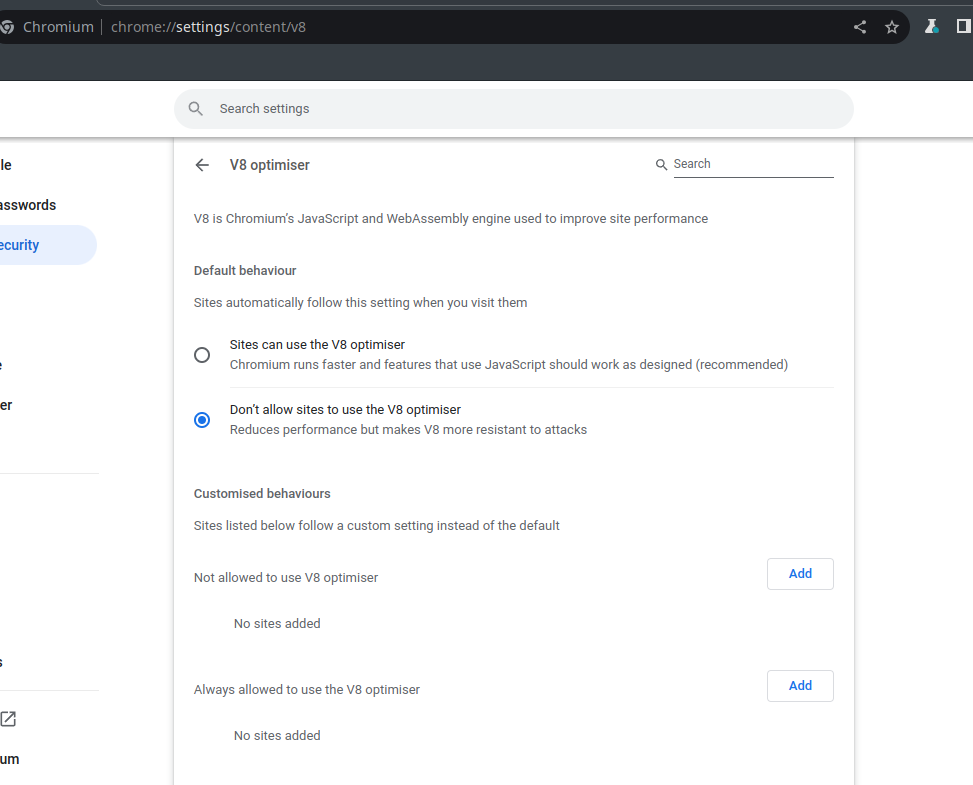Click the magnifier in Search settings bar
This screenshot has height=785, width=973.
[195, 108]
